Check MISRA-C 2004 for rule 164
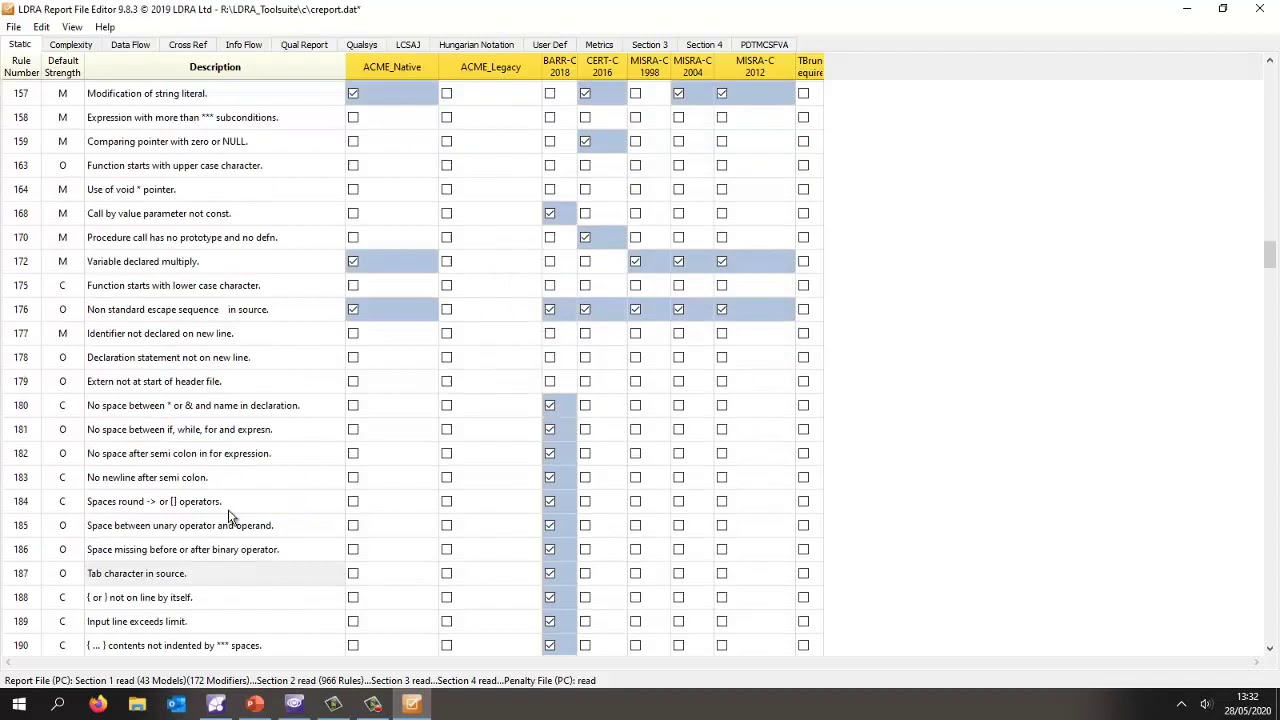The height and width of the screenshot is (720, 1280). tap(679, 189)
